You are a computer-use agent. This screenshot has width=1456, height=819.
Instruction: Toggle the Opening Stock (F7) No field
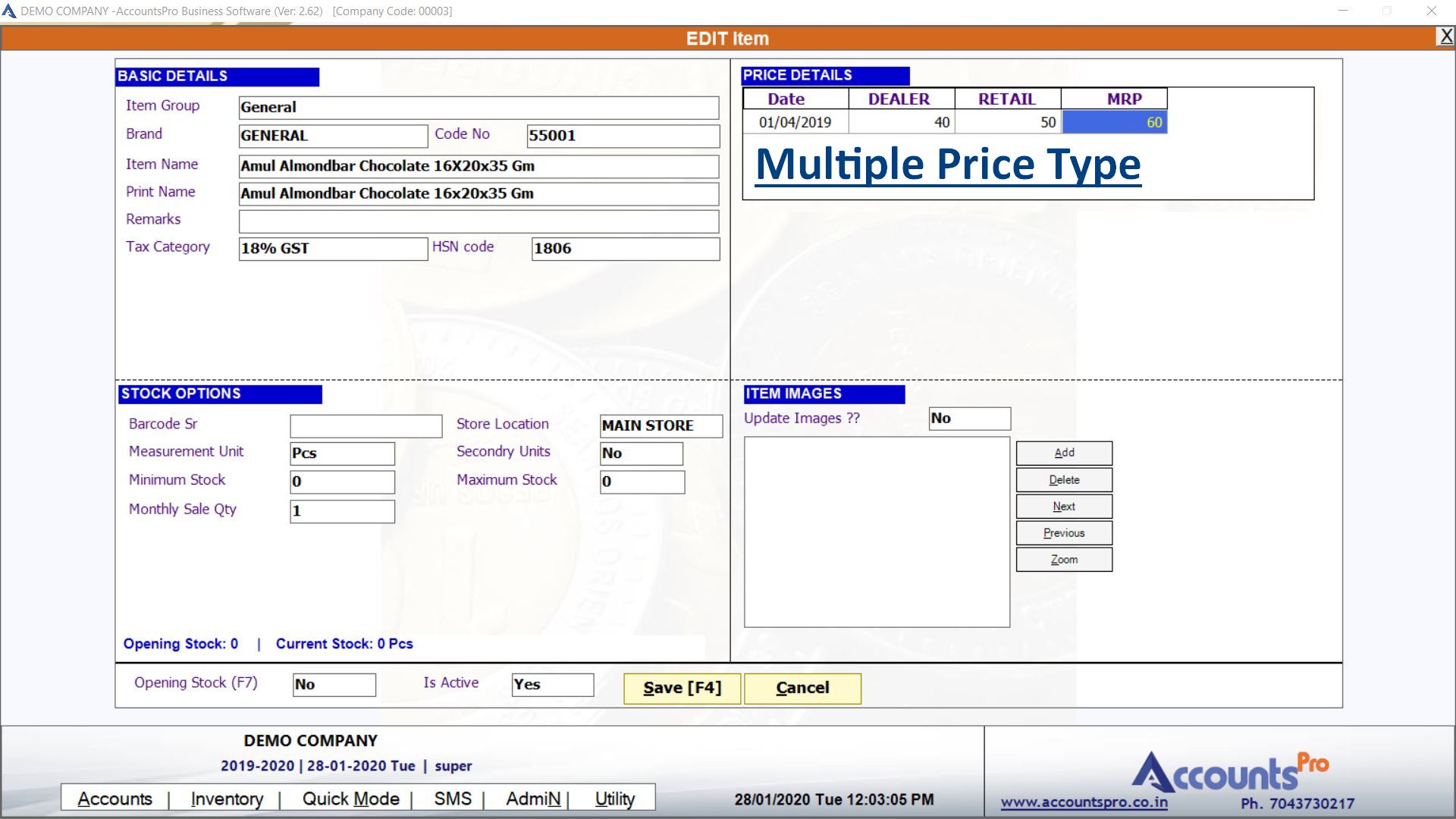(334, 685)
